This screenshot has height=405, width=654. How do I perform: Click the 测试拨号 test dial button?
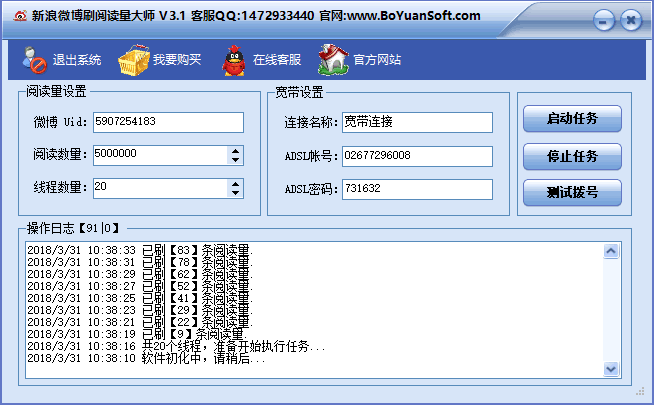coord(572,192)
